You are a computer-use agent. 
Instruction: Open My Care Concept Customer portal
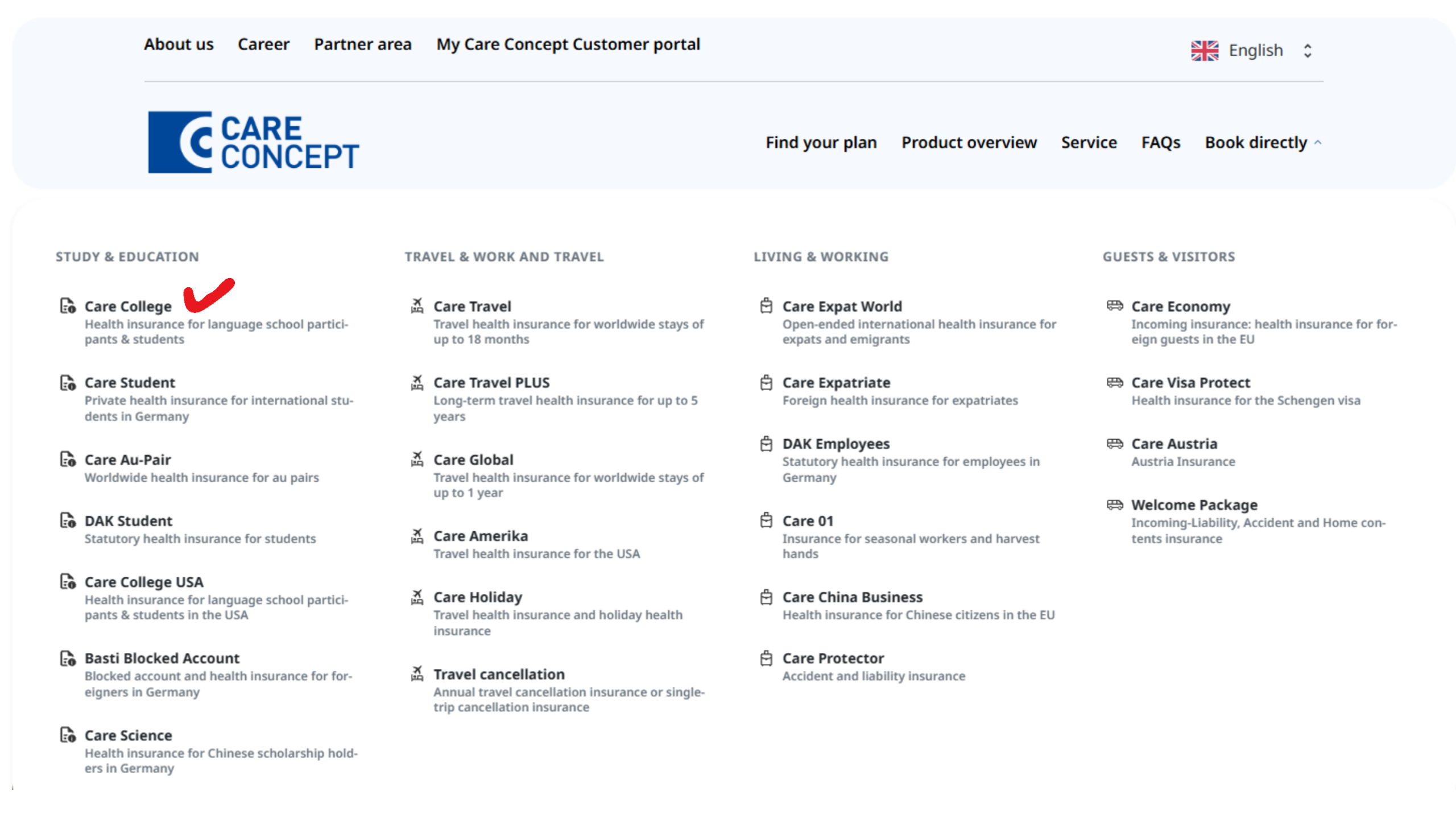[568, 44]
